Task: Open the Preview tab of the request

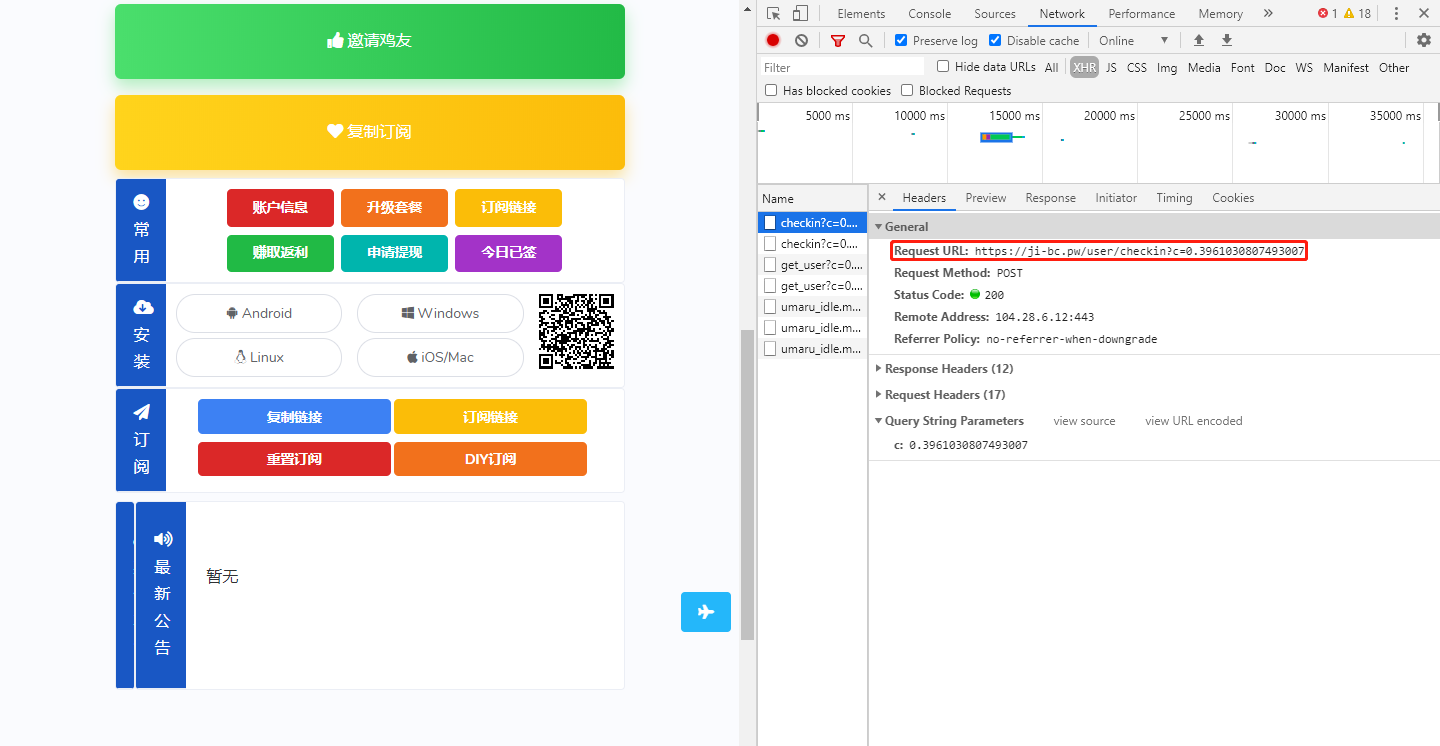Action: (x=986, y=198)
